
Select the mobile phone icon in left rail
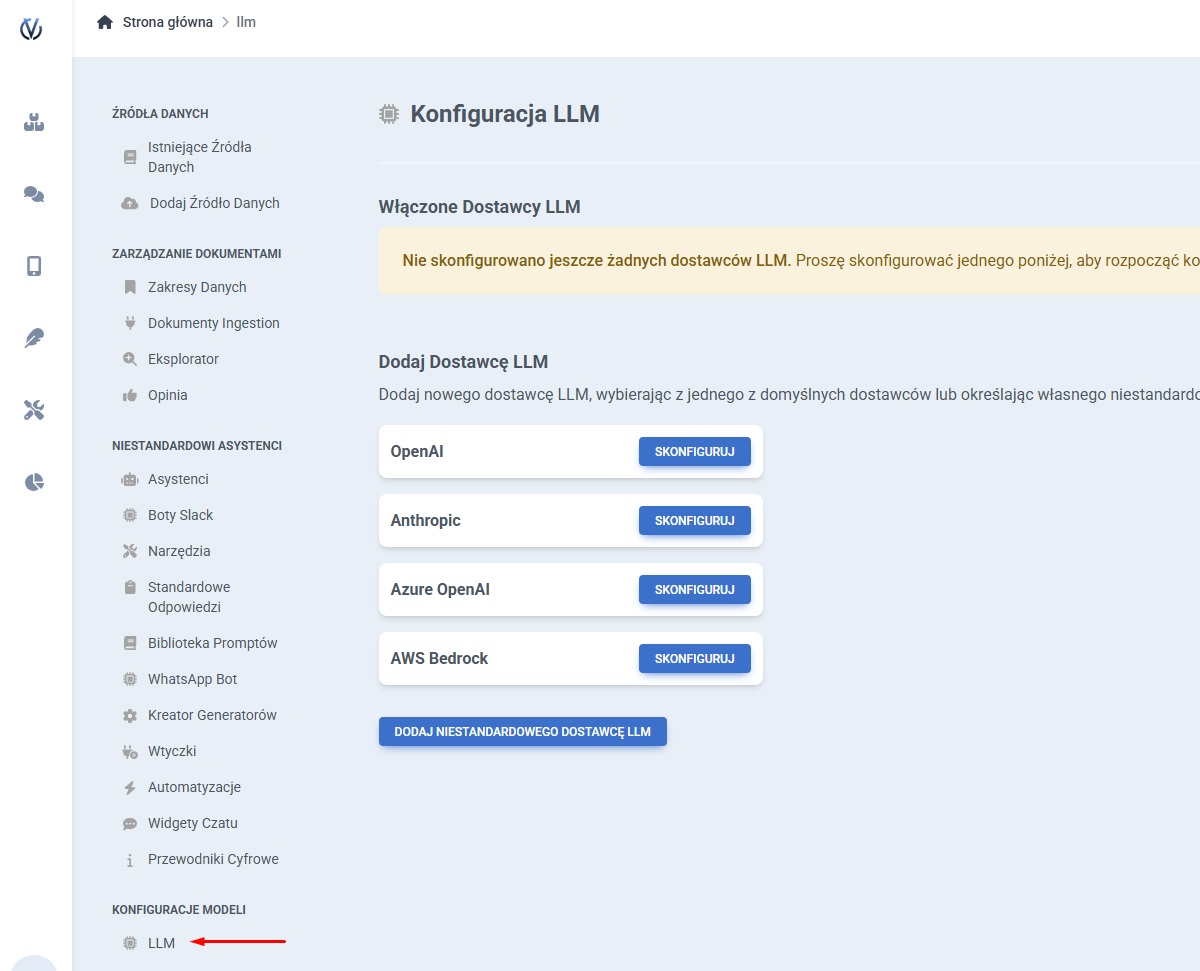(x=34, y=266)
